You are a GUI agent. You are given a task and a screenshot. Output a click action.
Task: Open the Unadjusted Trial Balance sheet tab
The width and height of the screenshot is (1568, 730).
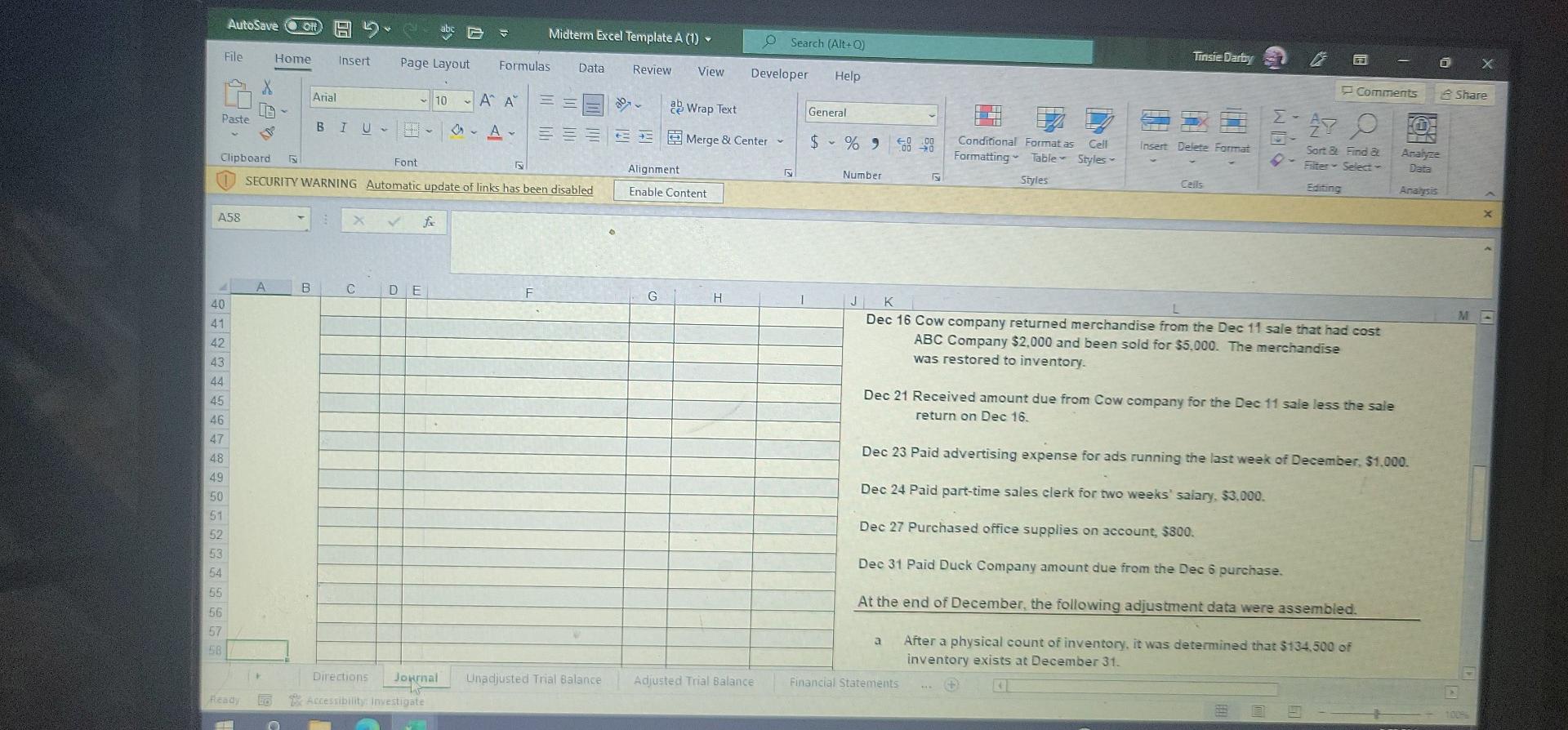coord(533,679)
